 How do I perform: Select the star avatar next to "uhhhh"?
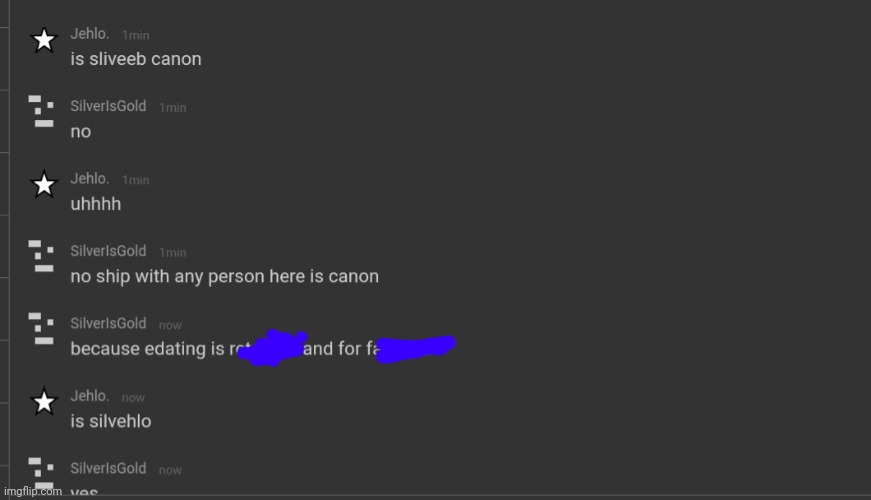(44, 184)
